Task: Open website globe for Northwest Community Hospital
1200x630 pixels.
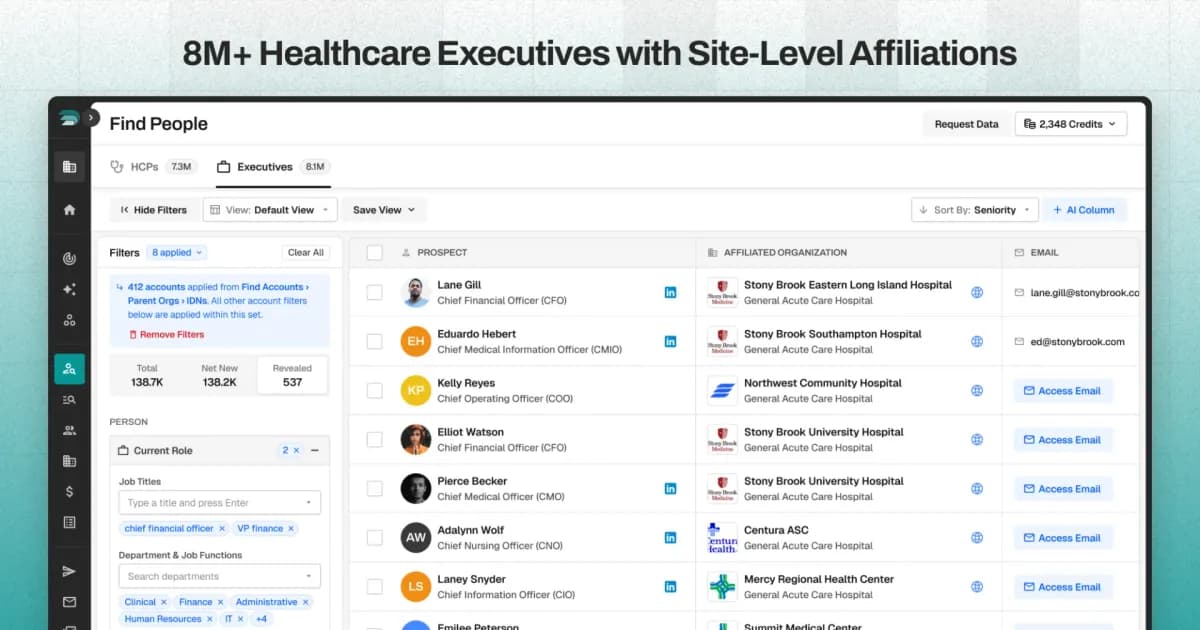Action: (977, 391)
